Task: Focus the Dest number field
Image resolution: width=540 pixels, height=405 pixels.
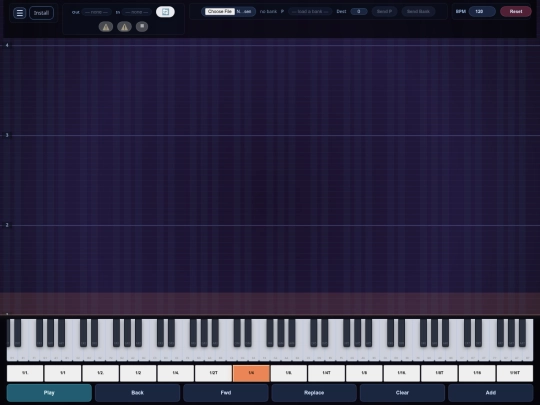Action: (359, 11)
